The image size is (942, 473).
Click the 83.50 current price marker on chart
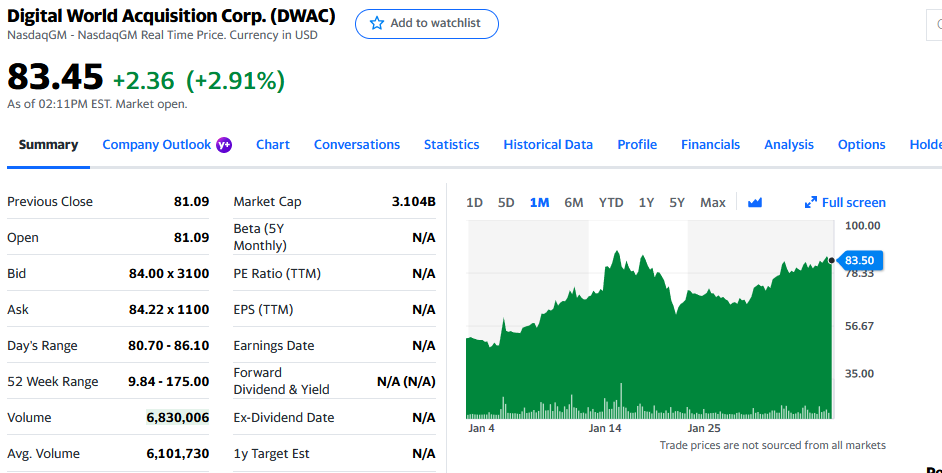coord(859,260)
